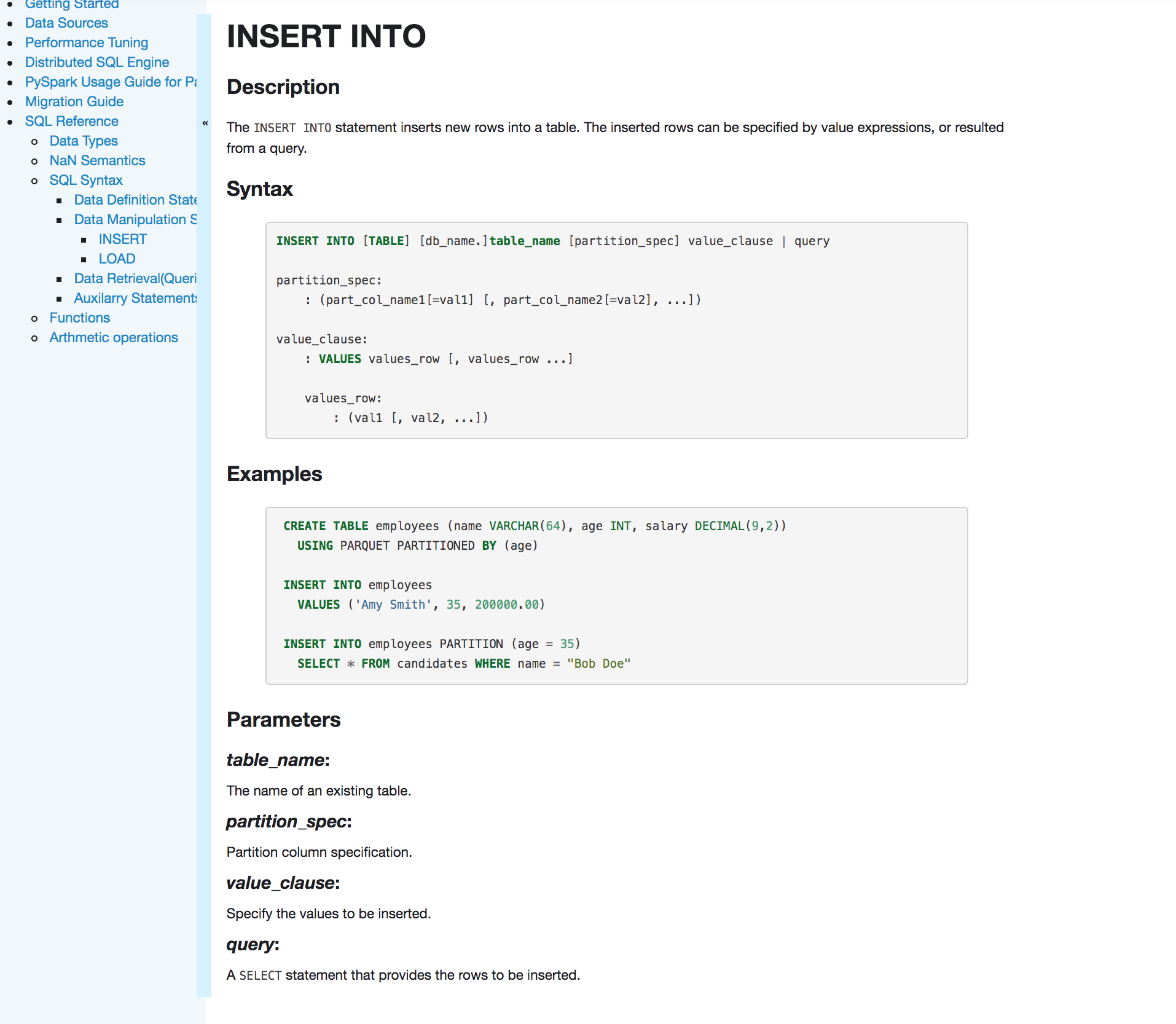1176x1024 pixels.
Task: Click the value_clause parameter term
Action: [283, 883]
